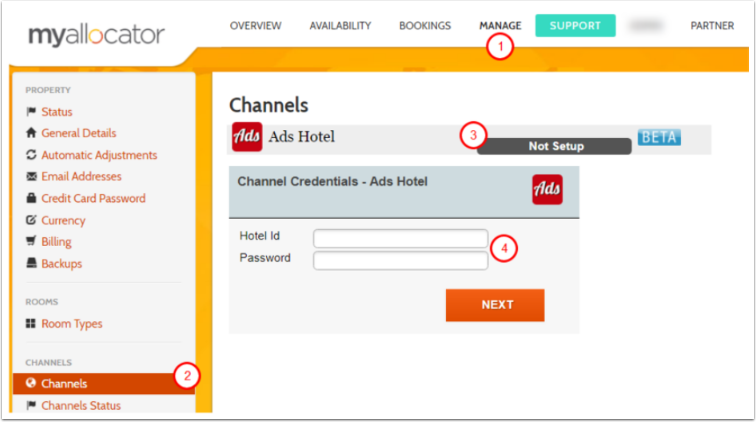The image size is (756, 422).
Task: Click the blurred account menu item
Action: point(646,26)
